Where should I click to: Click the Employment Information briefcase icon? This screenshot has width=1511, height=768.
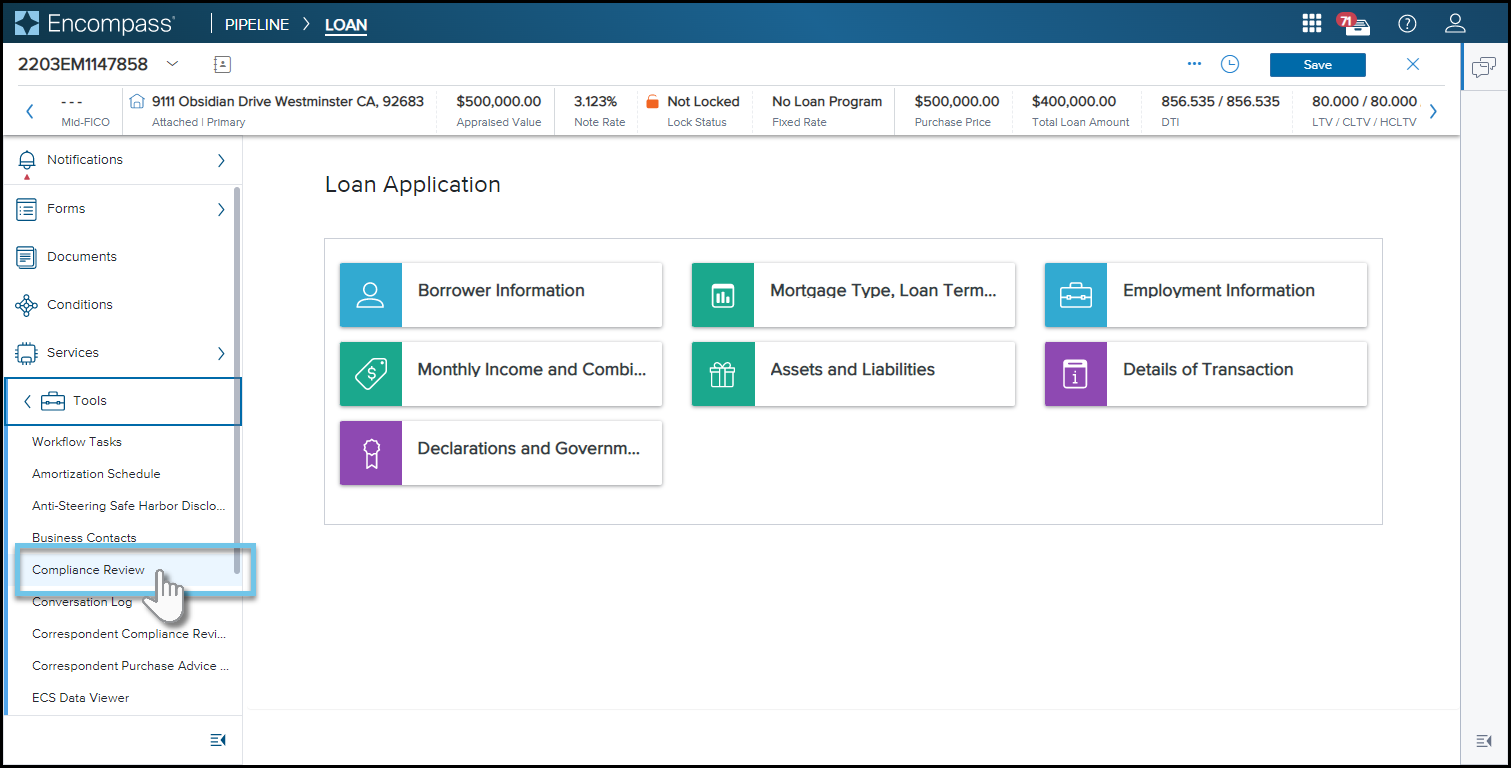click(1076, 295)
